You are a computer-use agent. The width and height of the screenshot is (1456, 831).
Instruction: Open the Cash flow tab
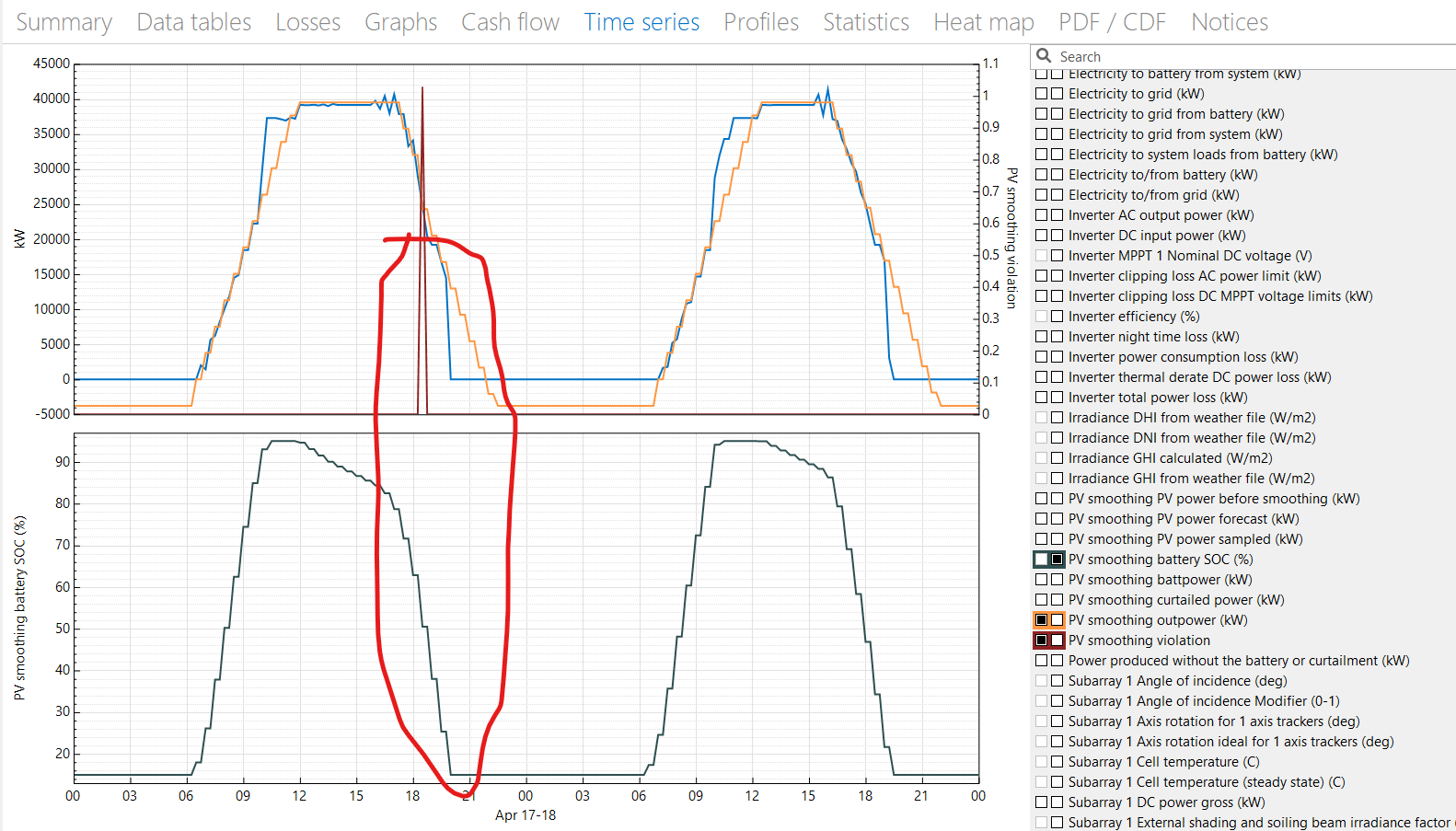510,22
